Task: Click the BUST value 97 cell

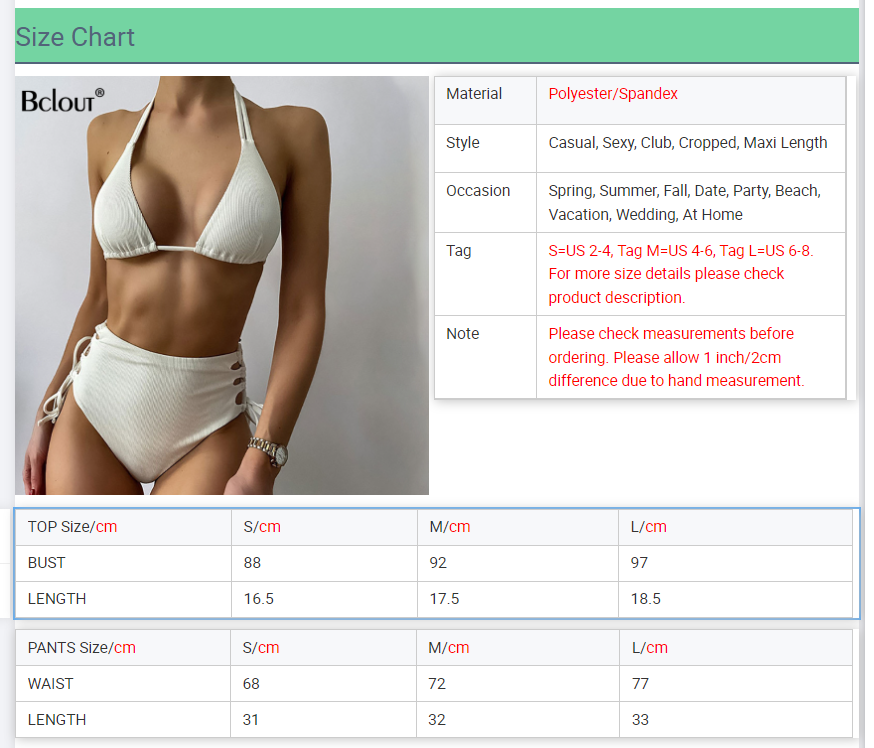Action: [639, 563]
